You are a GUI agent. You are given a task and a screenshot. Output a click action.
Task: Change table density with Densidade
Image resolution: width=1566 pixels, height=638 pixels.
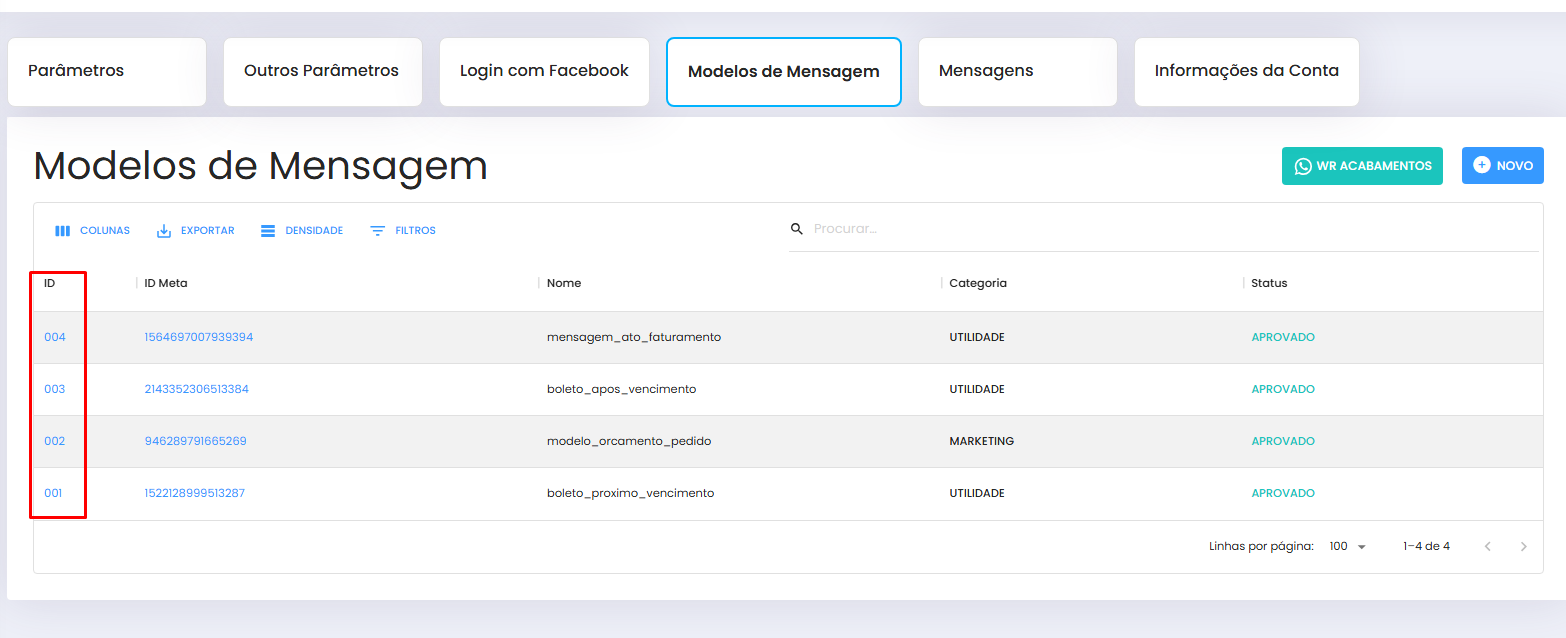[x=301, y=231]
